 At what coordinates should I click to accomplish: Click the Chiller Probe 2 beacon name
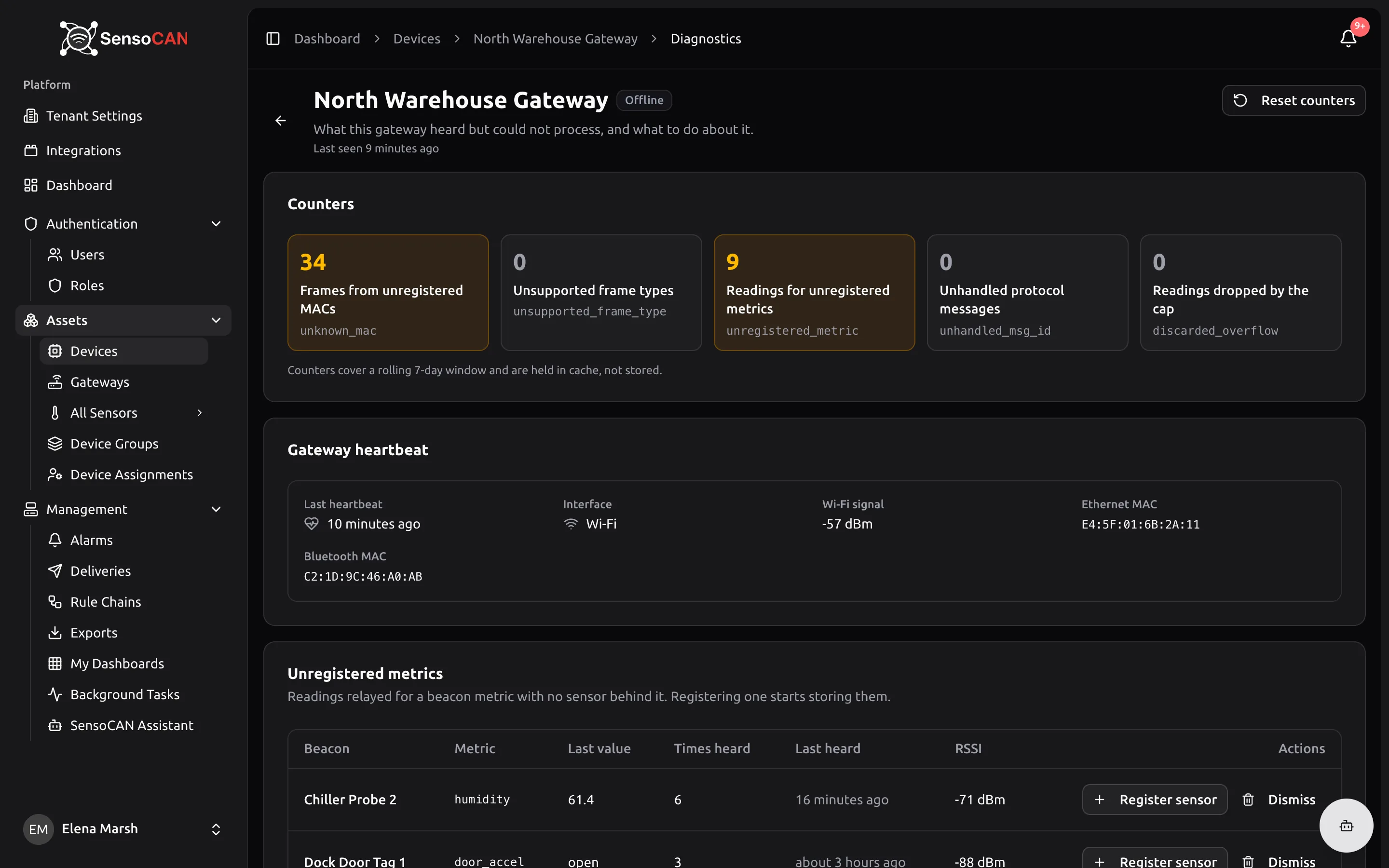350,800
